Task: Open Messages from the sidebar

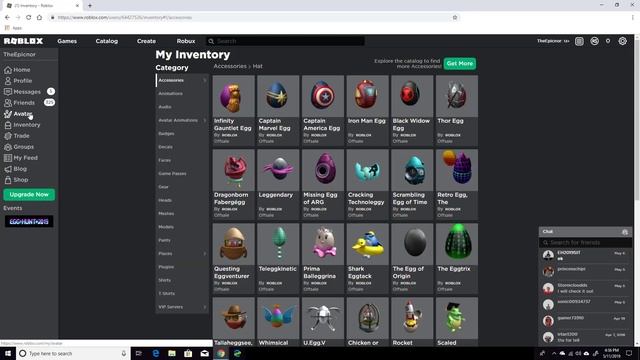Action: 27,92
